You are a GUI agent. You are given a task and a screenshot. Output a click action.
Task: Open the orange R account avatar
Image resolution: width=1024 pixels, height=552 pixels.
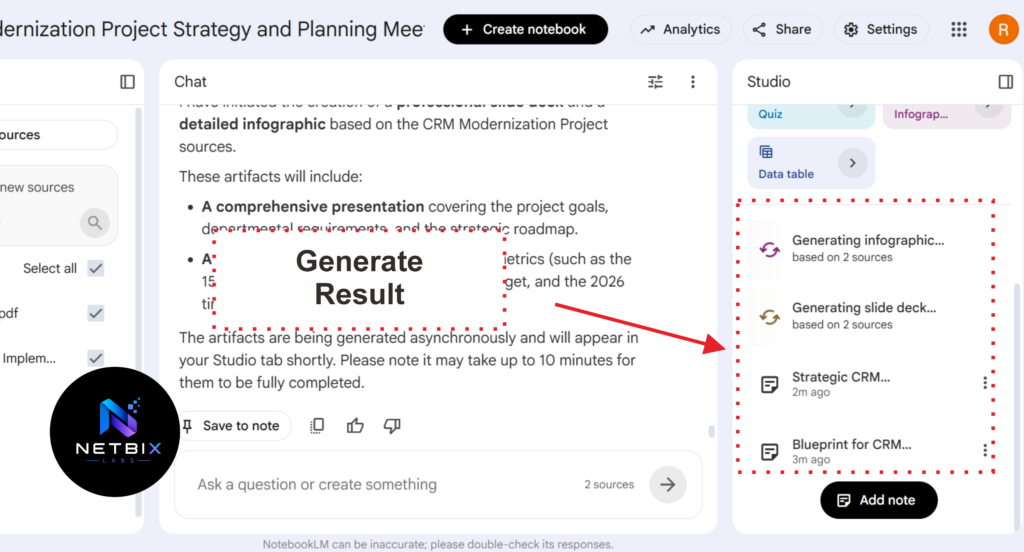(1003, 29)
